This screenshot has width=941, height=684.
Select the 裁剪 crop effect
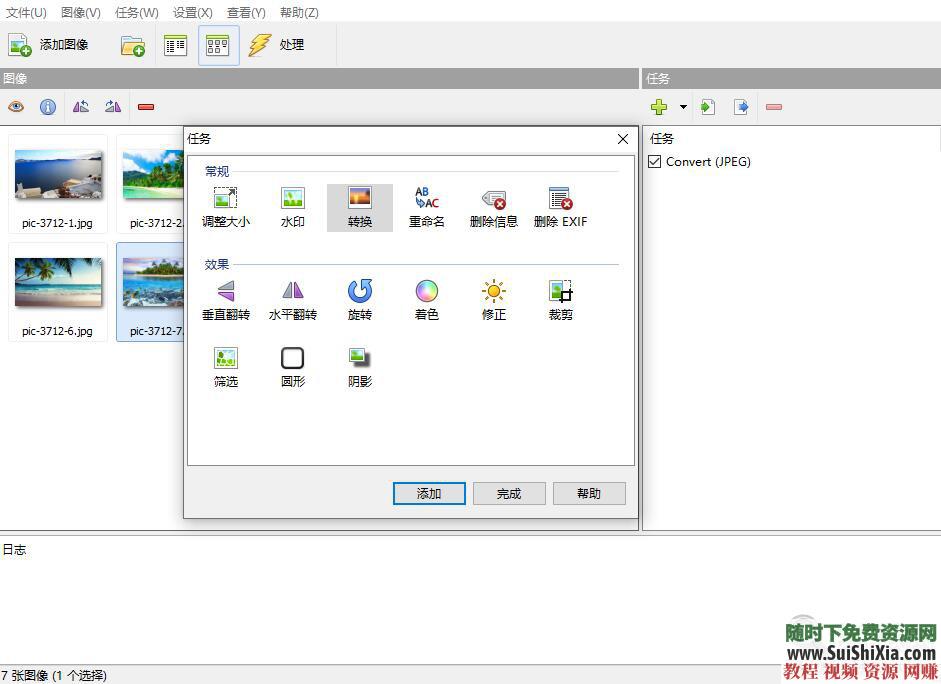coord(560,292)
